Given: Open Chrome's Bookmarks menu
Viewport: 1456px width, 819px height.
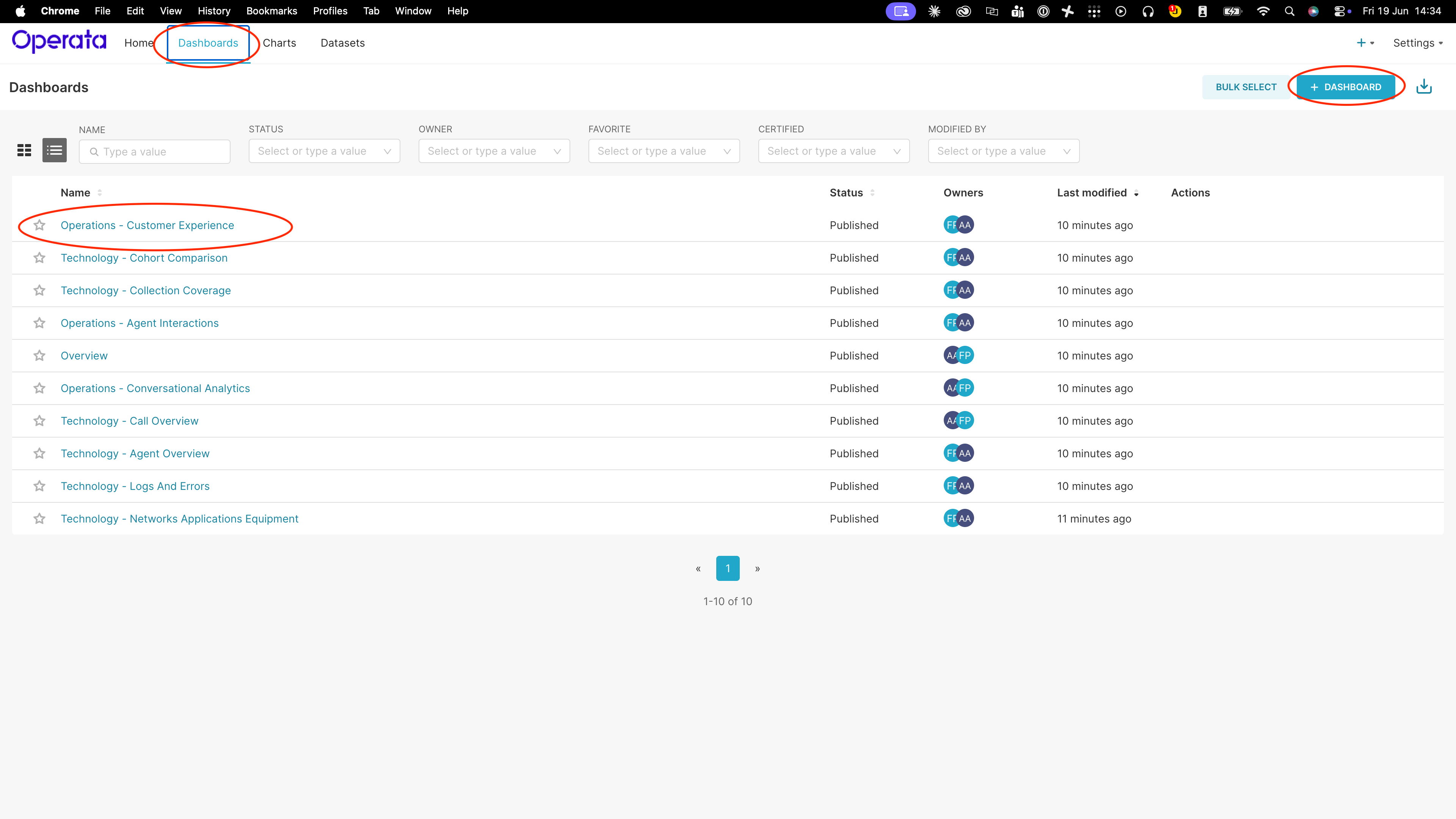Looking at the screenshot, I should 272,11.
